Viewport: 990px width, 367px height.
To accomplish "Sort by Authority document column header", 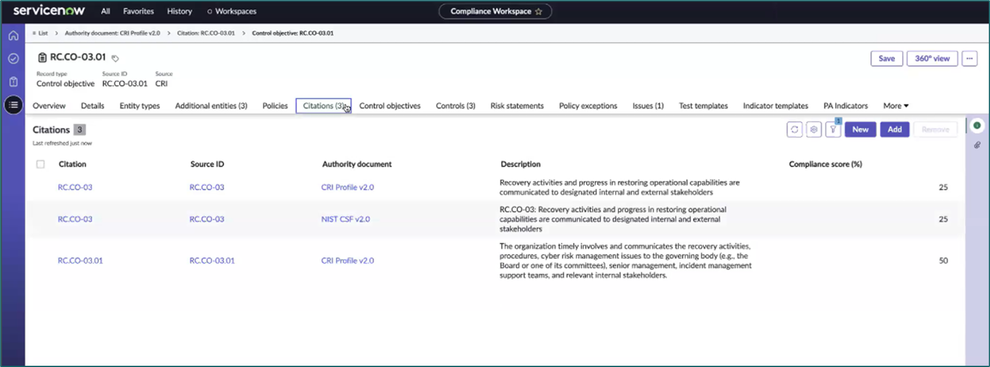I will click(x=357, y=164).
